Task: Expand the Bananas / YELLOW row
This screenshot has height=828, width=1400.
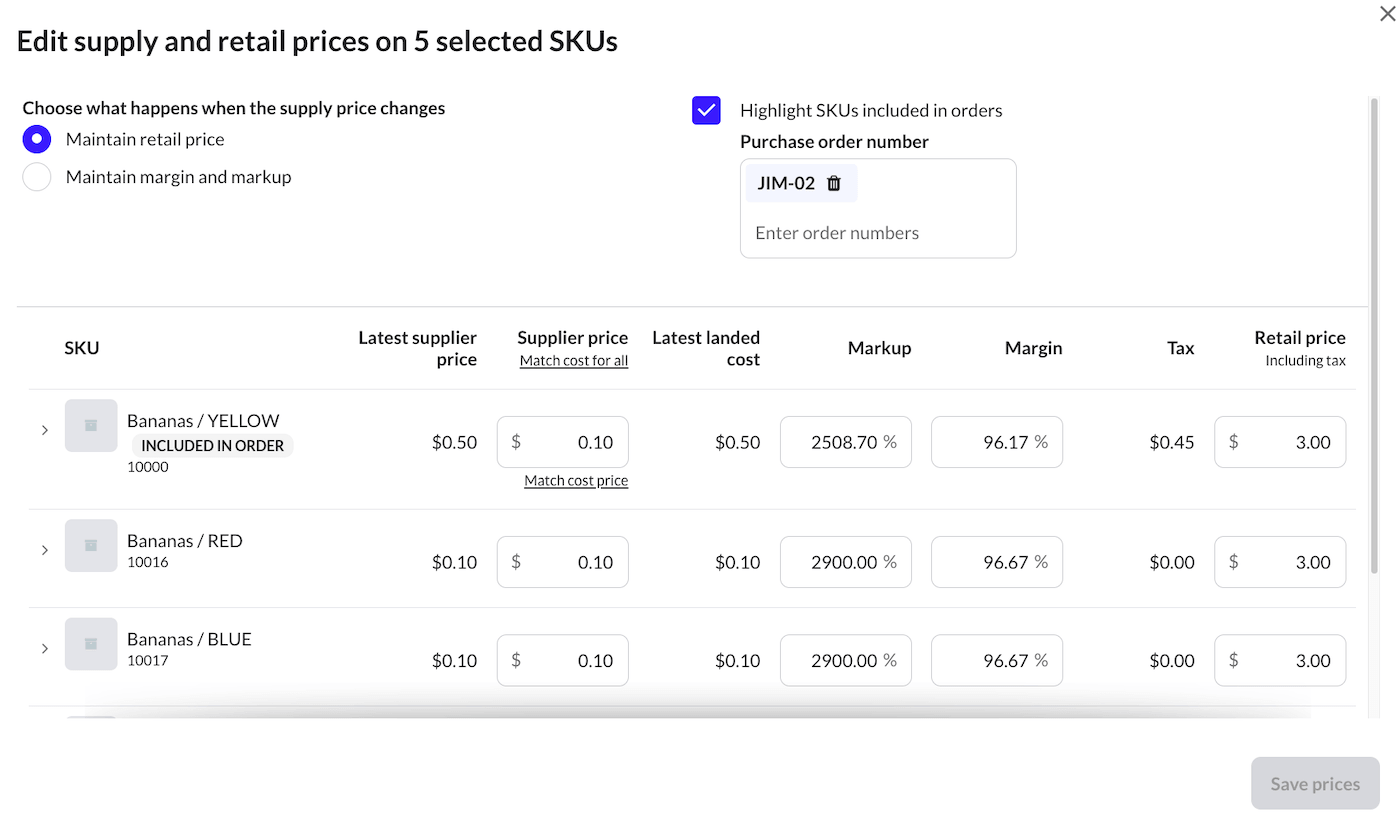Action: click(x=45, y=430)
